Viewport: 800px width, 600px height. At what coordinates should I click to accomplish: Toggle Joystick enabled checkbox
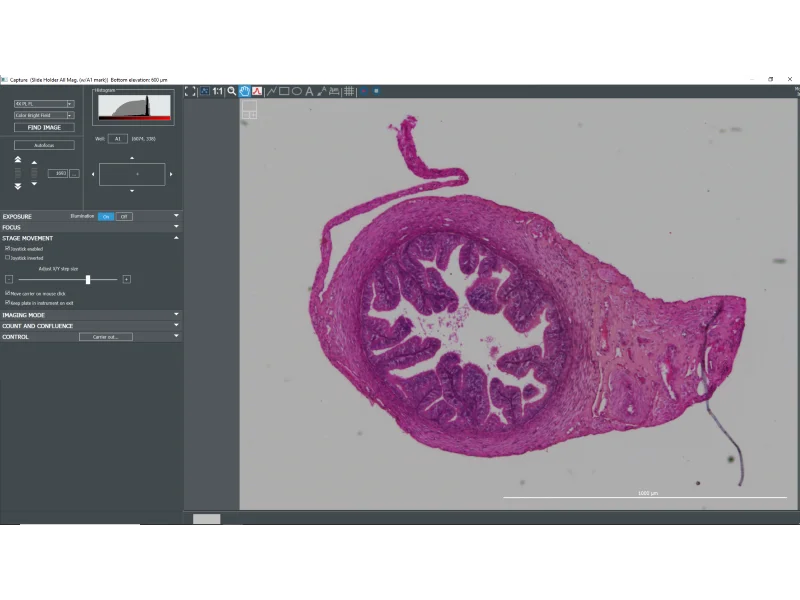[x=8, y=248]
